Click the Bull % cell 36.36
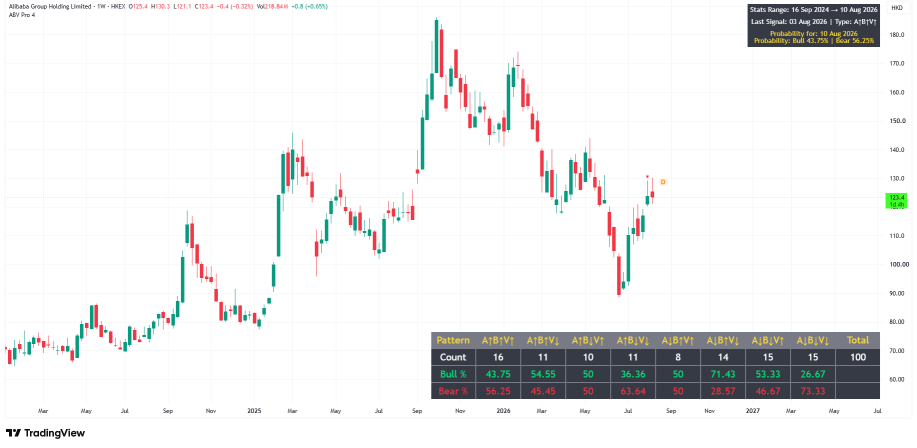917x448 pixels. (633, 374)
